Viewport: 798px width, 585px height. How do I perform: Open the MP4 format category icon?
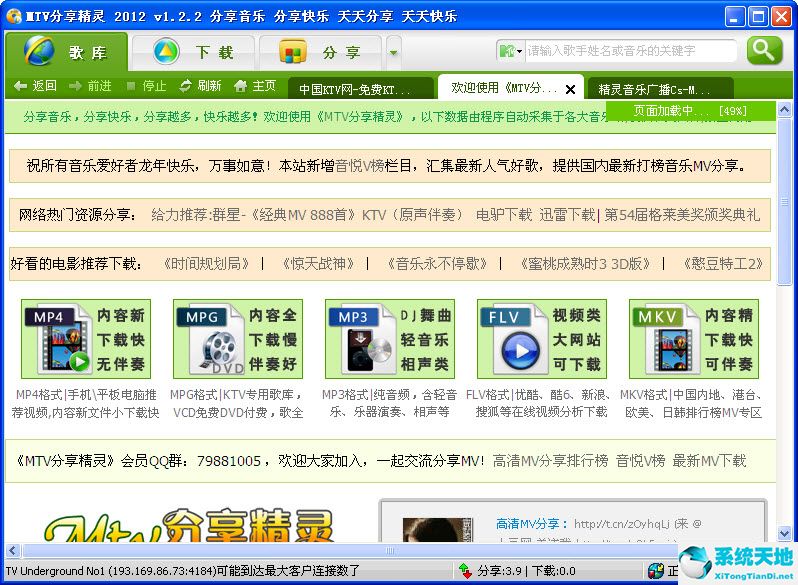[86, 339]
